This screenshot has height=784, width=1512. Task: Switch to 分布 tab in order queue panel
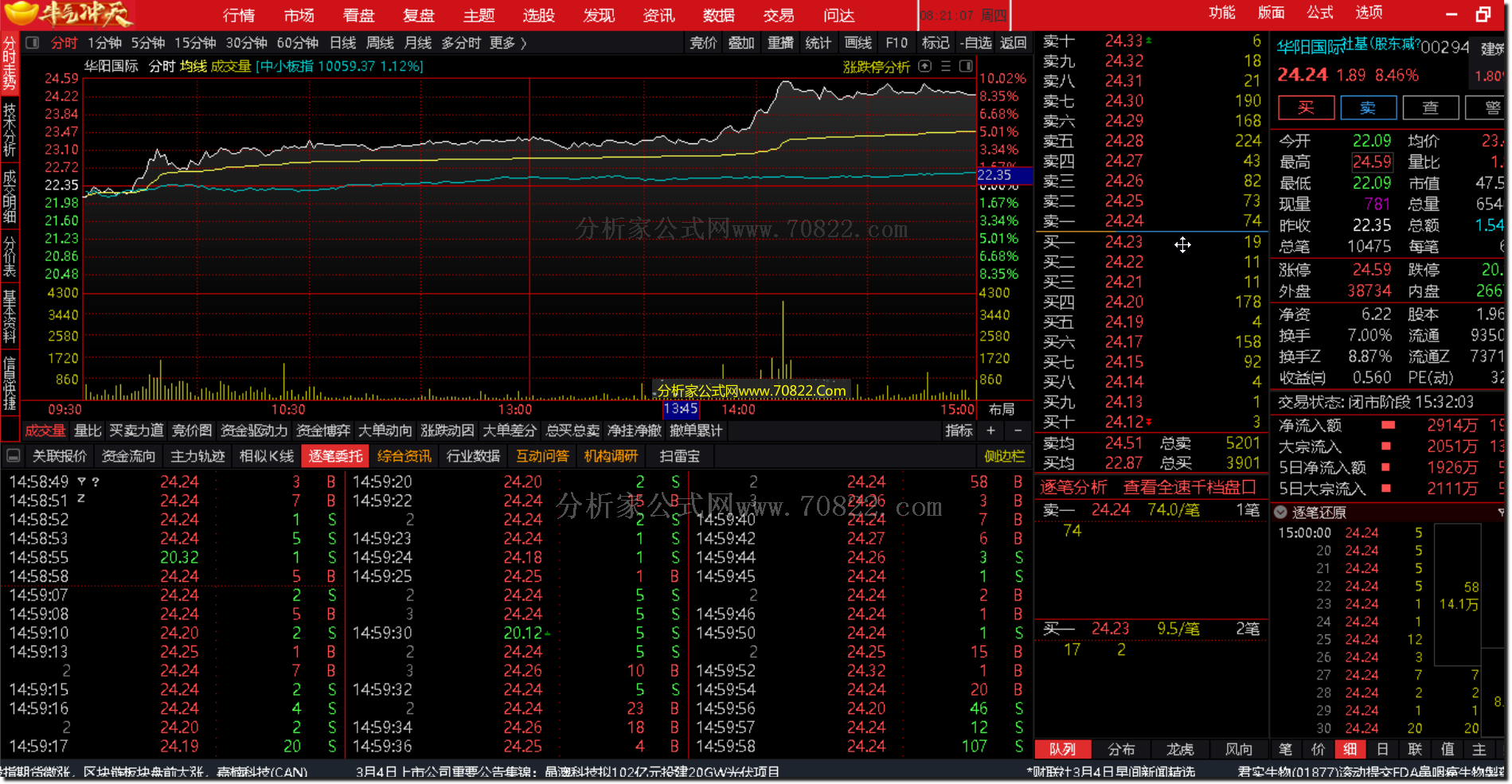pos(1121,750)
